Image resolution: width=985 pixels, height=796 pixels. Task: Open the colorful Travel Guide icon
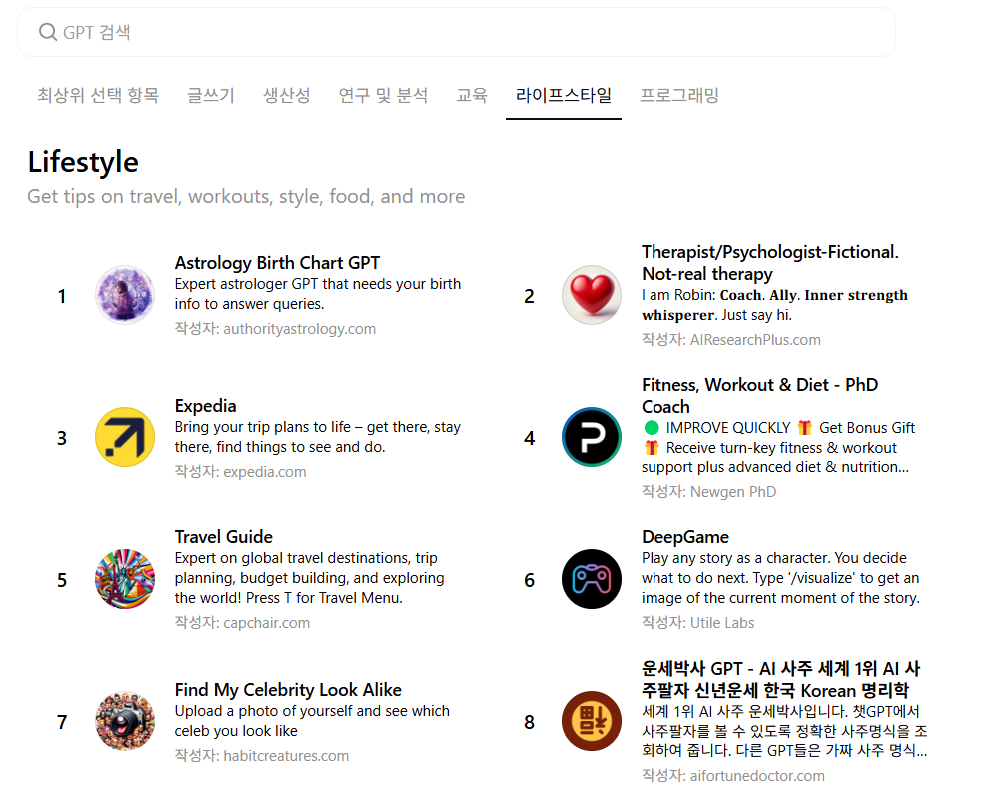[124, 579]
